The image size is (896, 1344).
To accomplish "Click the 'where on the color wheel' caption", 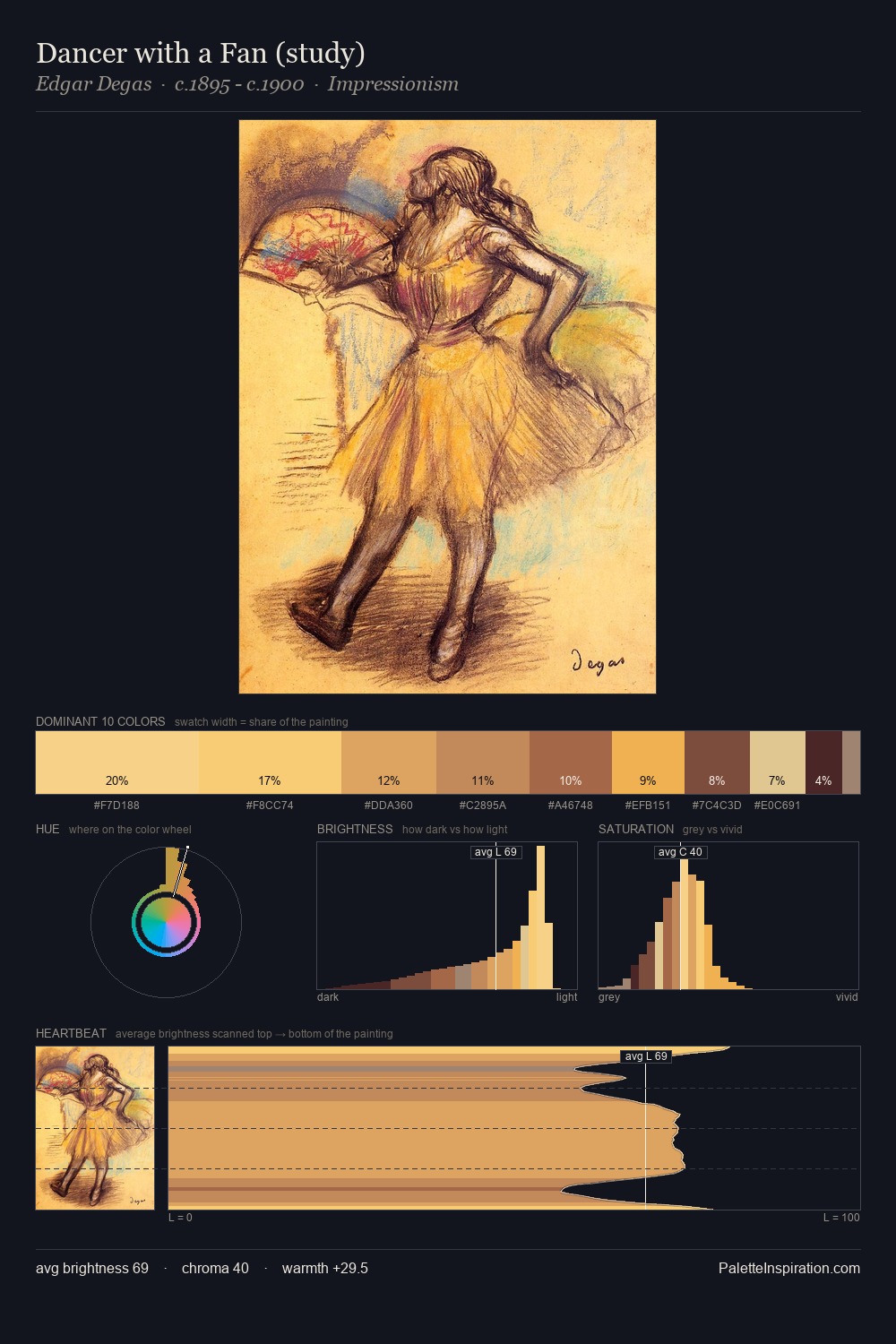I will (130, 830).
